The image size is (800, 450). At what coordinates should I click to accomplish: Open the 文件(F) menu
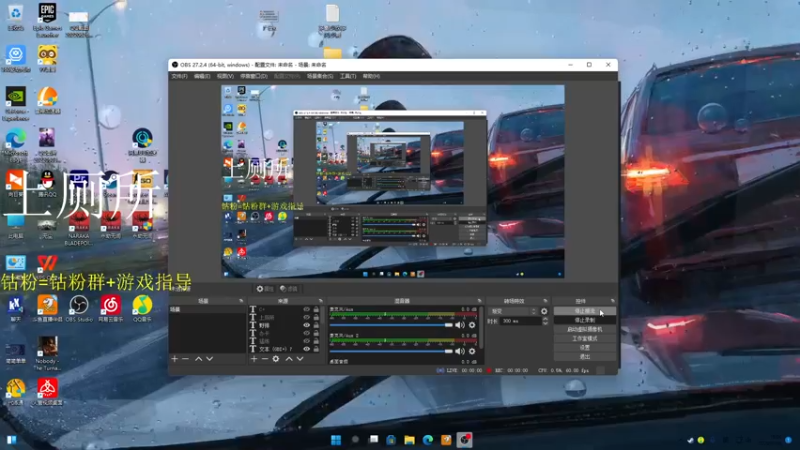180,76
